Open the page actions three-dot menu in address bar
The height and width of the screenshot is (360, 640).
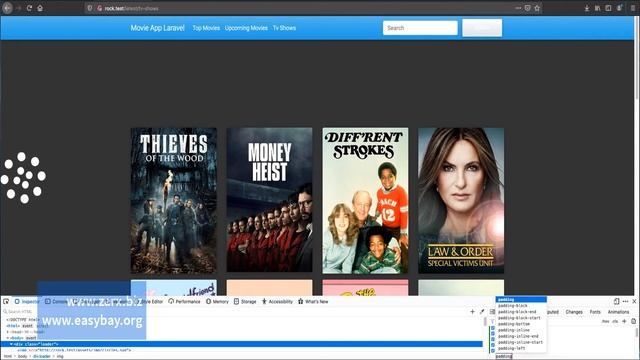pos(518,8)
